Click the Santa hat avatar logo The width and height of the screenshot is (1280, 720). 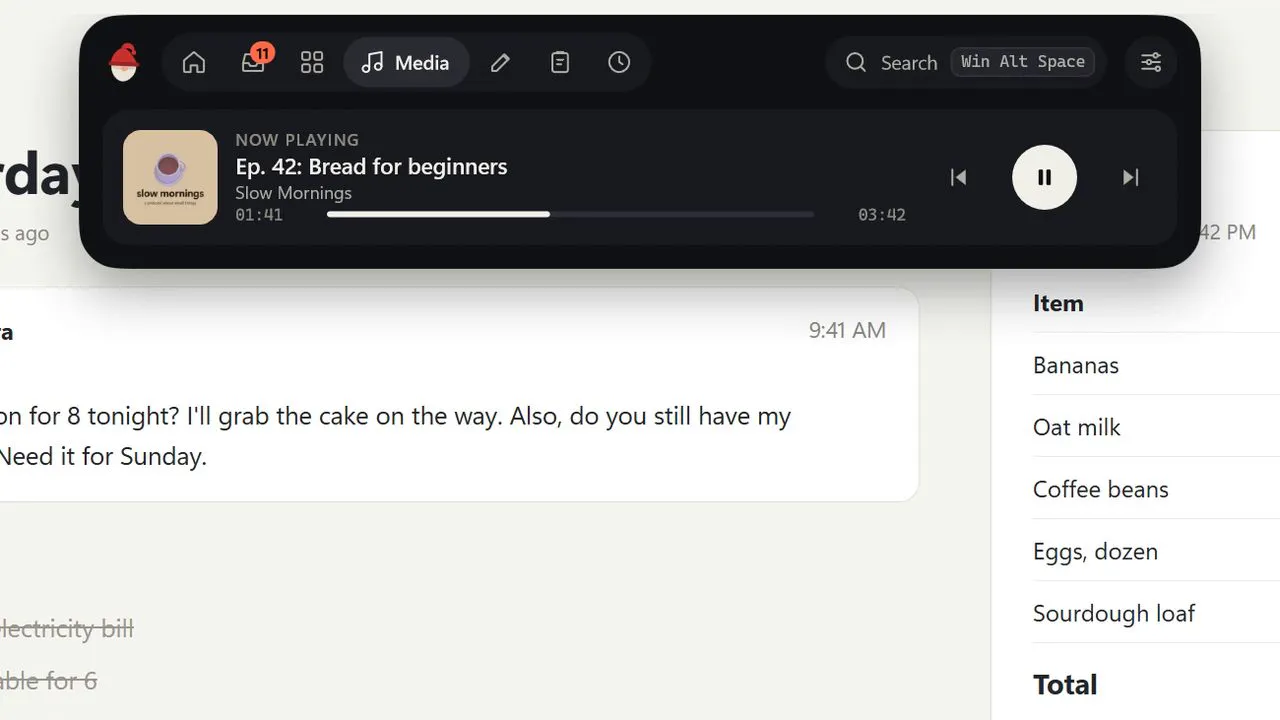click(124, 63)
